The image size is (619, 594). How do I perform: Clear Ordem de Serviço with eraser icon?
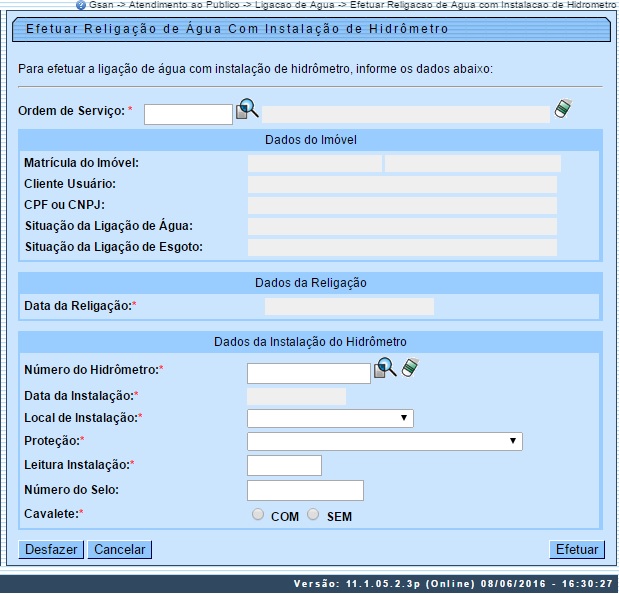[563, 110]
